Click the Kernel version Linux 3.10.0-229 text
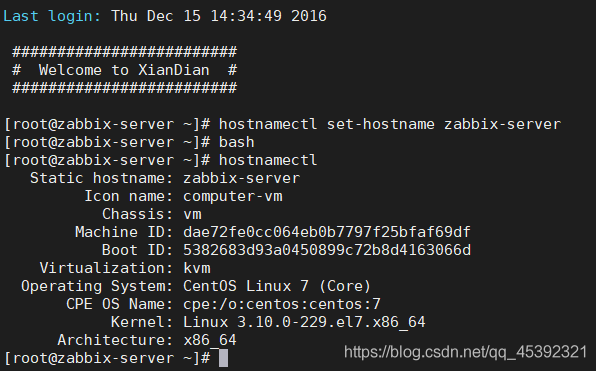596x371 pixels. [x=304, y=322]
